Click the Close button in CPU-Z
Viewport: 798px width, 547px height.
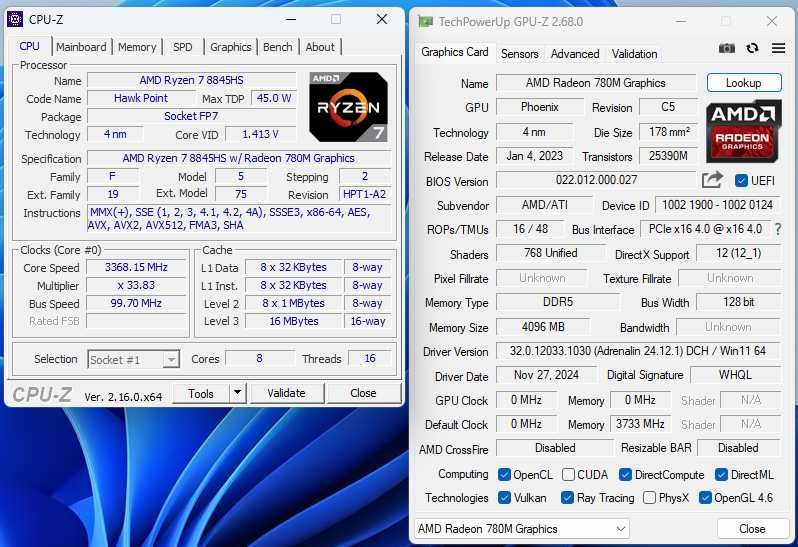tap(363, 393)
